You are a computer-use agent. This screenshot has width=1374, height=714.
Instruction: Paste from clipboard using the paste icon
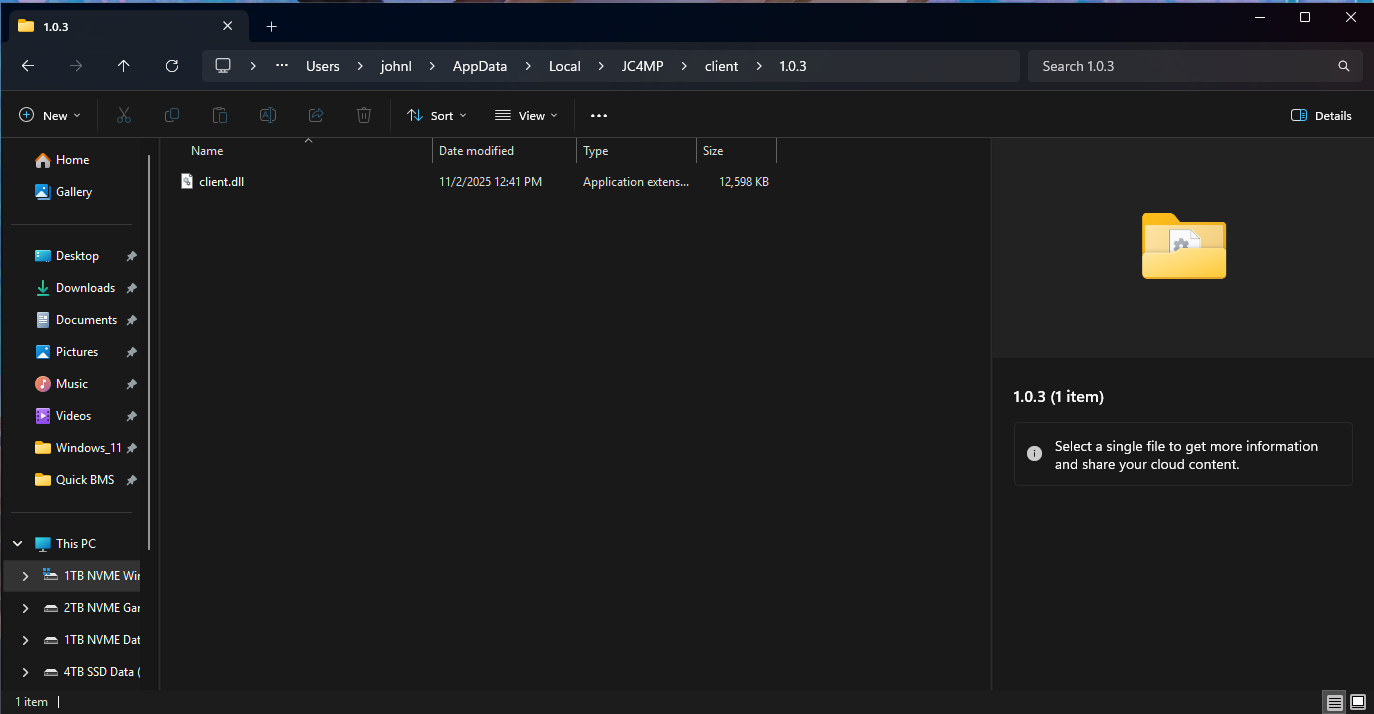coord(219,115)
